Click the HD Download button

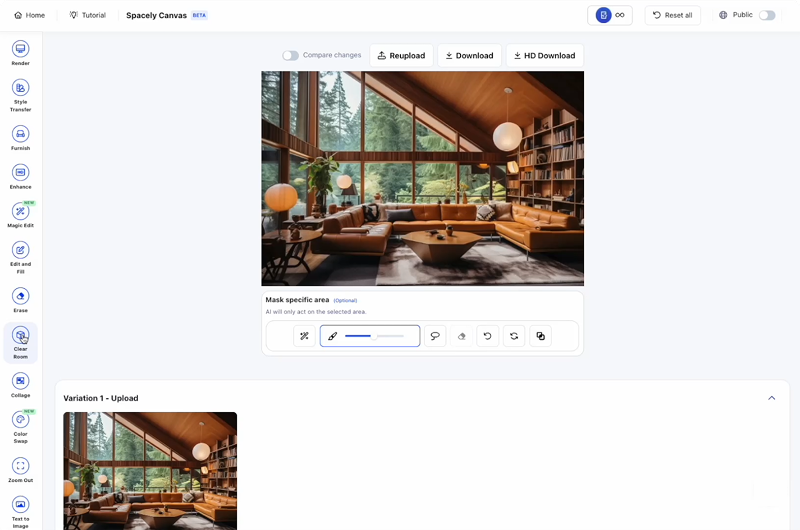coord(544,55)
